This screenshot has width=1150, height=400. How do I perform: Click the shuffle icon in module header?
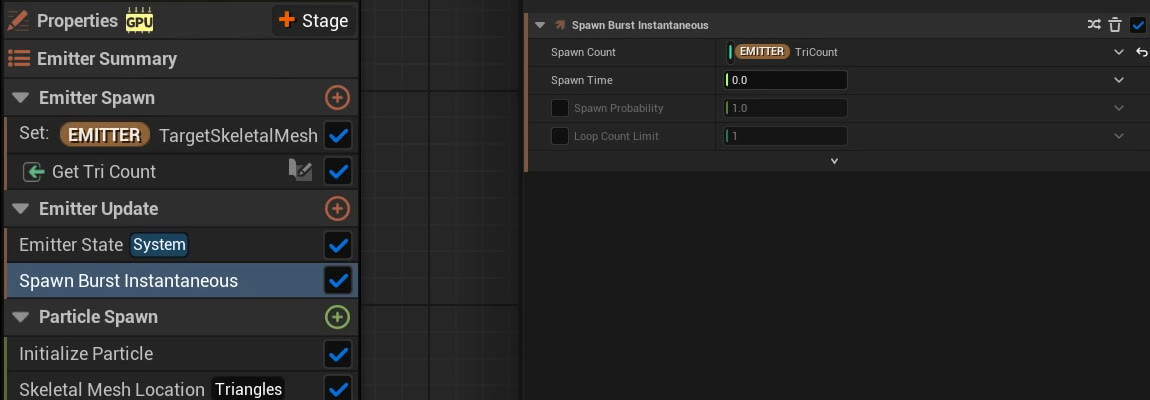[x=1094, y=25]
